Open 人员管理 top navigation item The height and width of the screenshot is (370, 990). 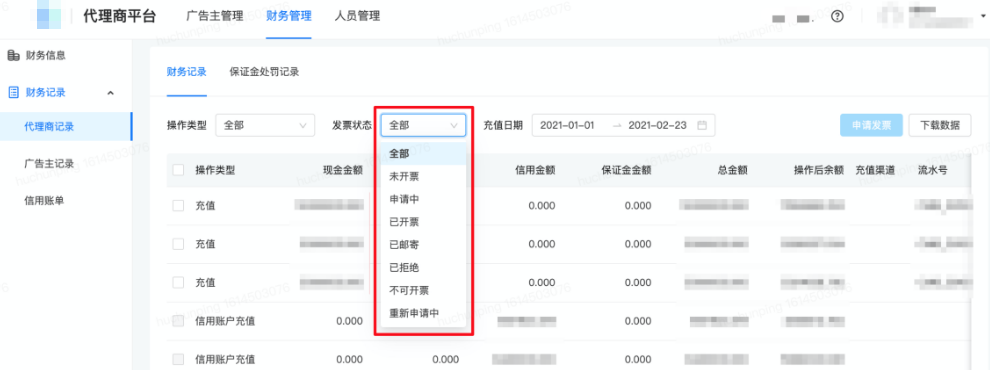357,16
